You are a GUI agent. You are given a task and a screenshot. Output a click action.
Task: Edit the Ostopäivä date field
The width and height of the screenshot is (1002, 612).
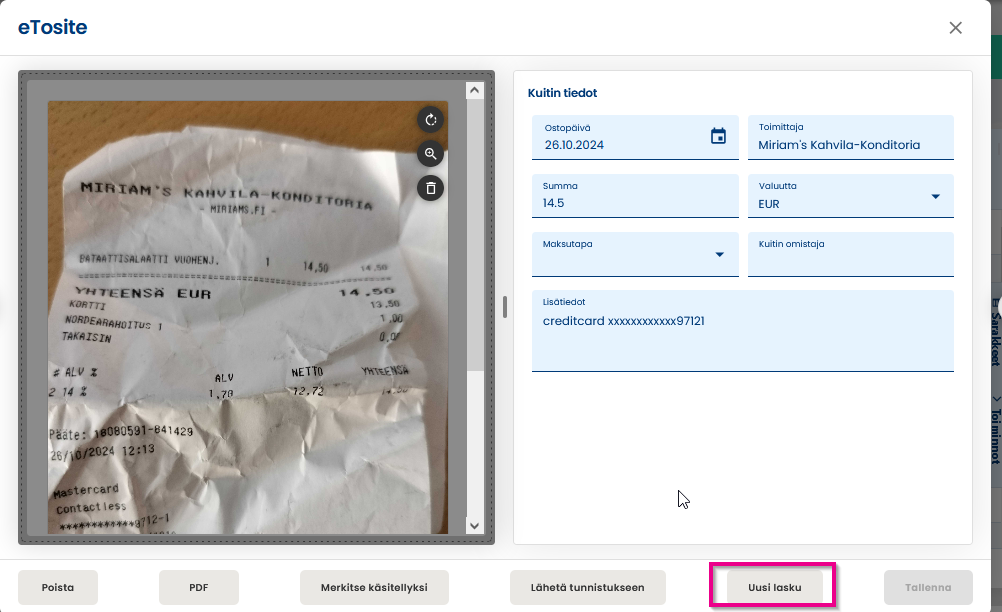pos(635,137)
